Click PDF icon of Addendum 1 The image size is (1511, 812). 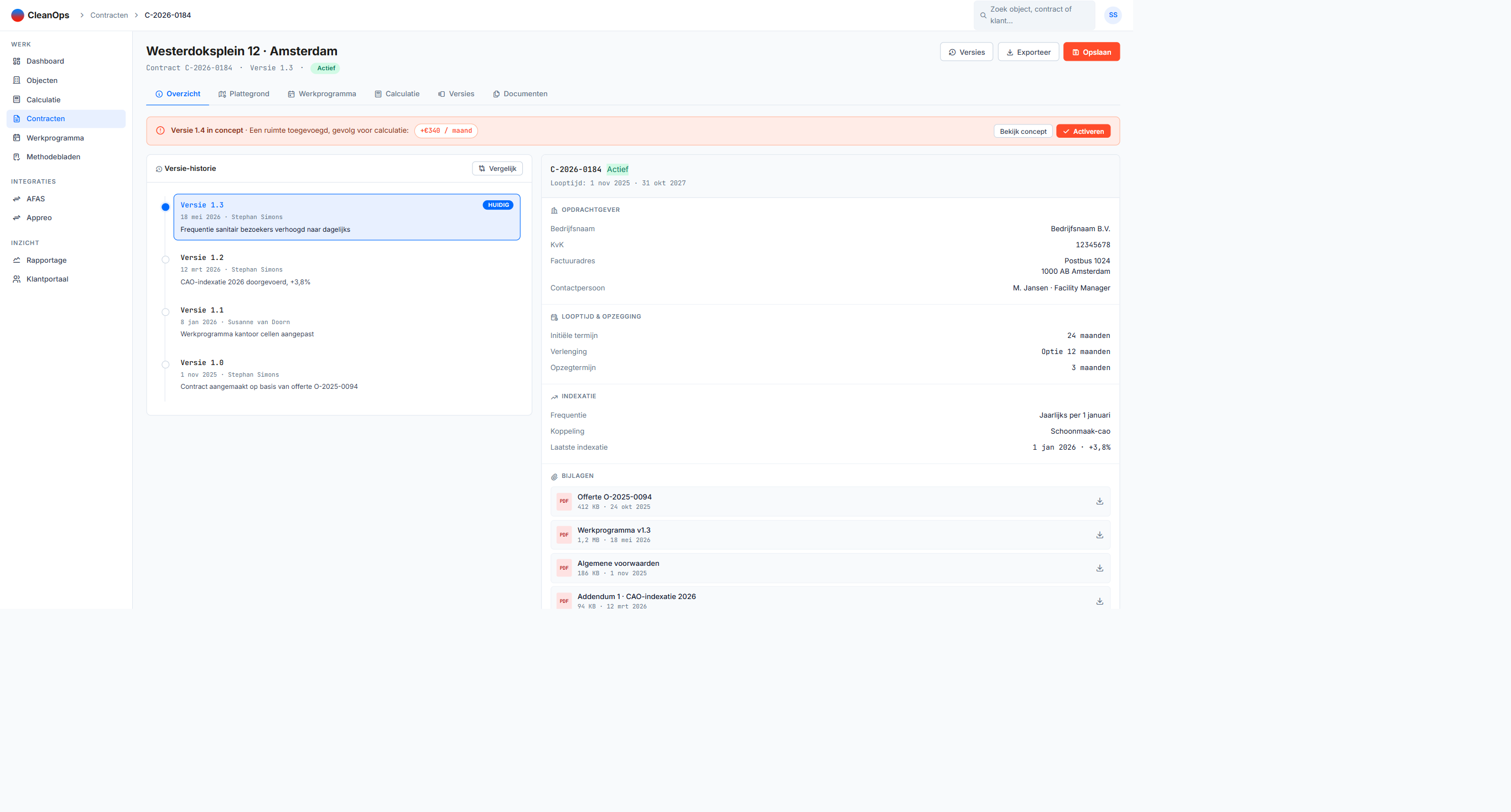pyautogui.click(x=564, y=601)
